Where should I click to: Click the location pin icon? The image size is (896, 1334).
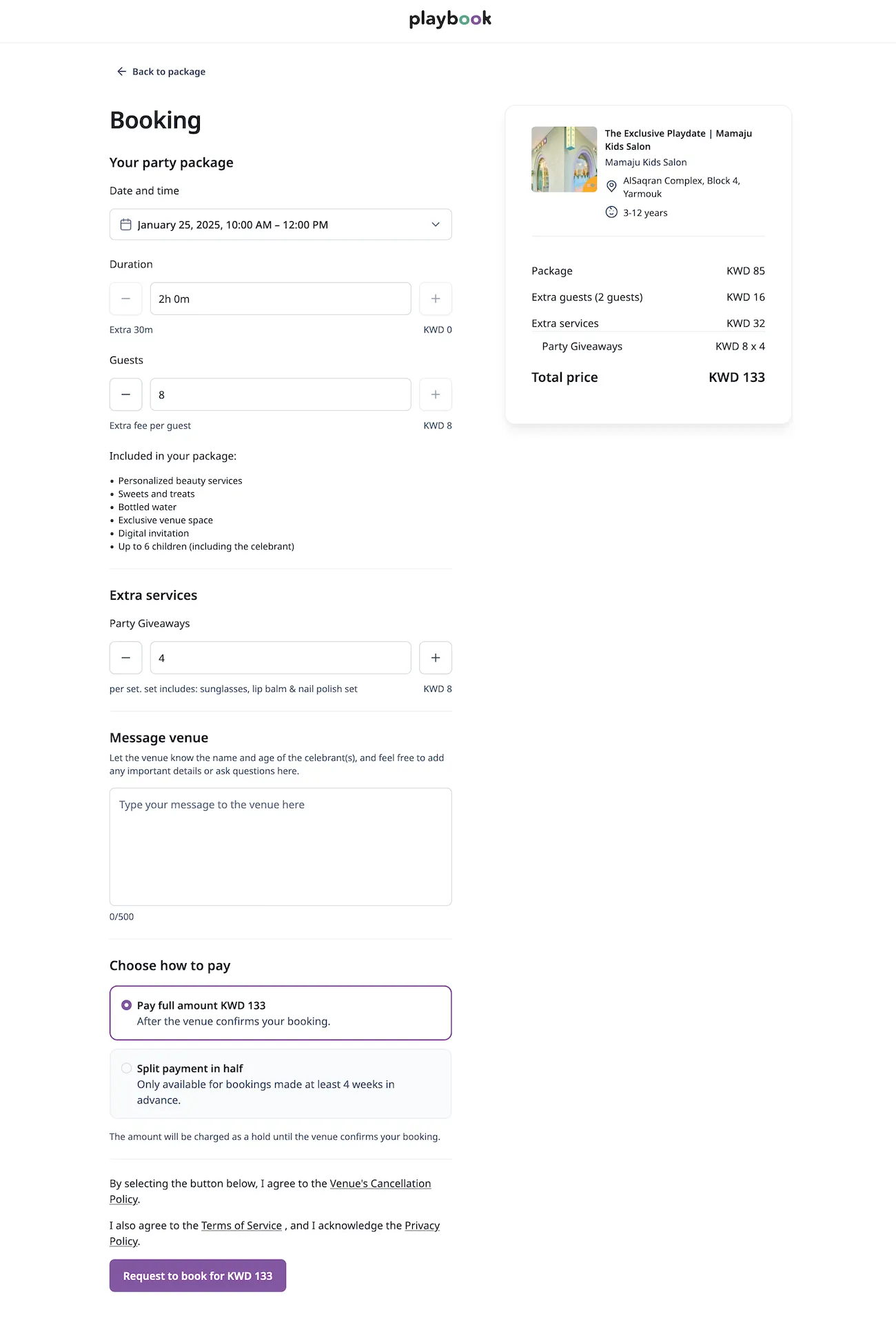pyautogui.click(x=611, y=186)
